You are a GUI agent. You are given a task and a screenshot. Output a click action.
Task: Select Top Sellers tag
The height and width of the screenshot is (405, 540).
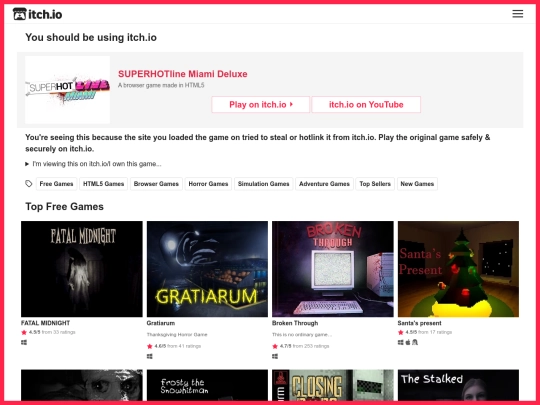(375, 184)
